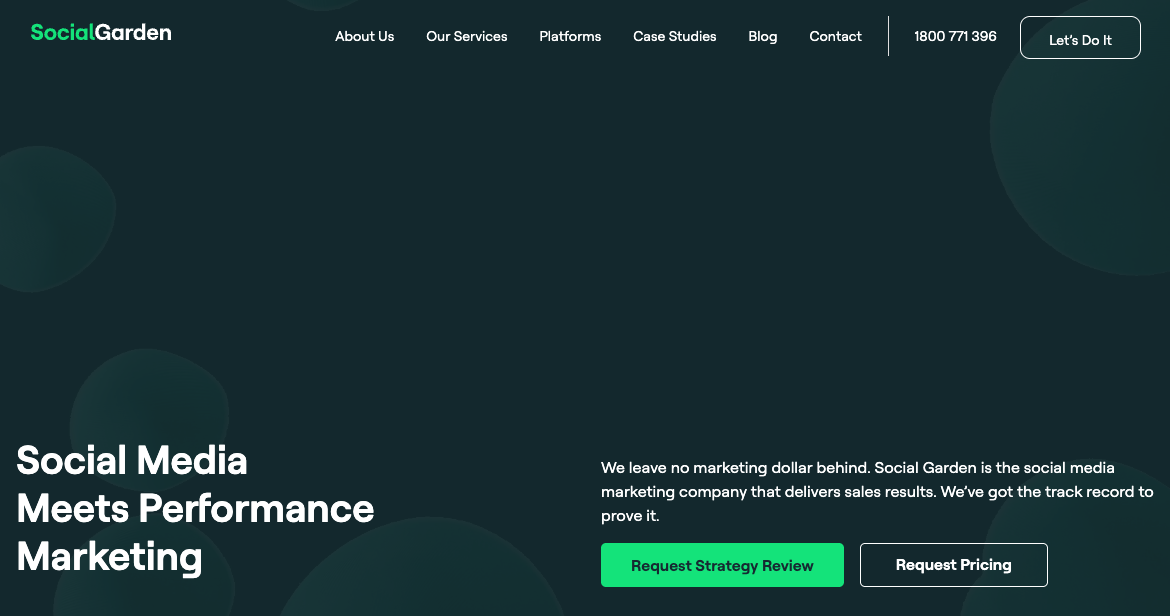The height and width of the screenshot is (616, 1170).
Task: Click the SocialGarden logo
Action: (101, 32)
